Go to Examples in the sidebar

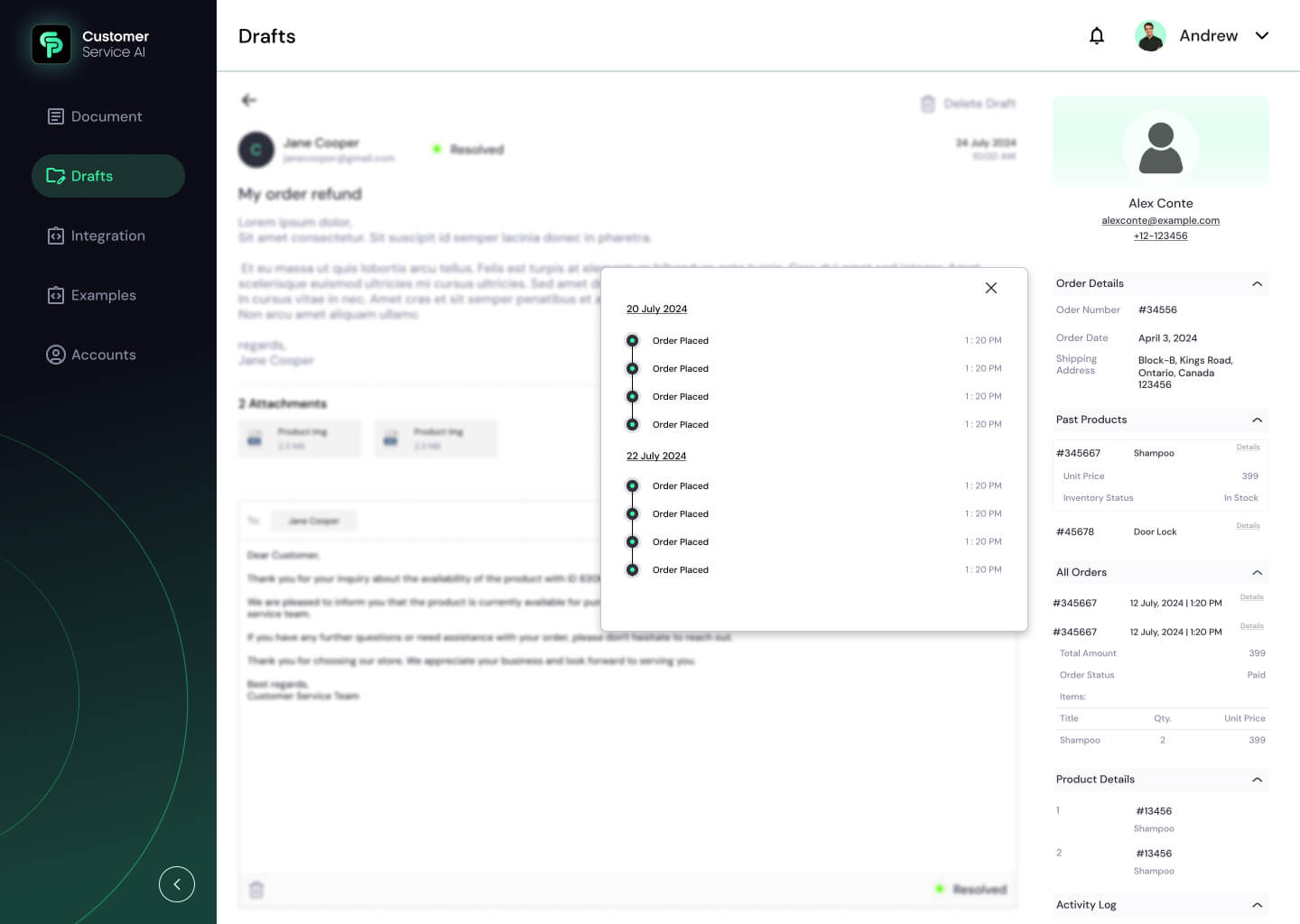click(91, 295)
